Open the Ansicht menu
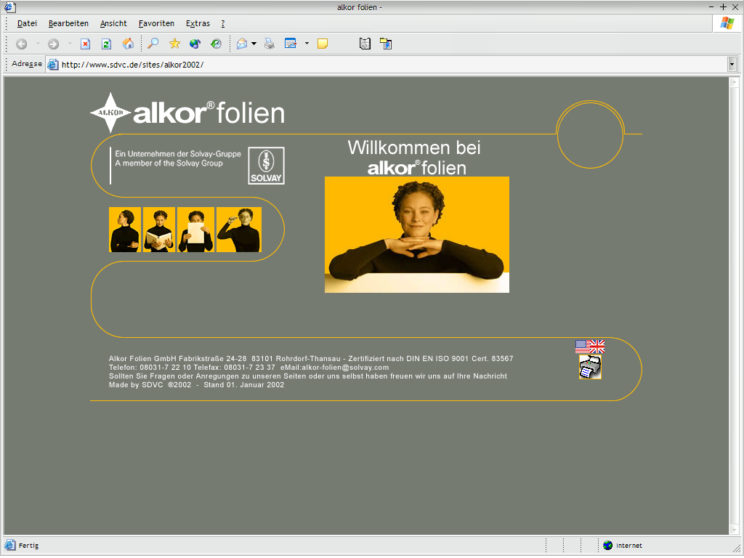The height and width of the screenshot is (558, 744). pos(113,23)
